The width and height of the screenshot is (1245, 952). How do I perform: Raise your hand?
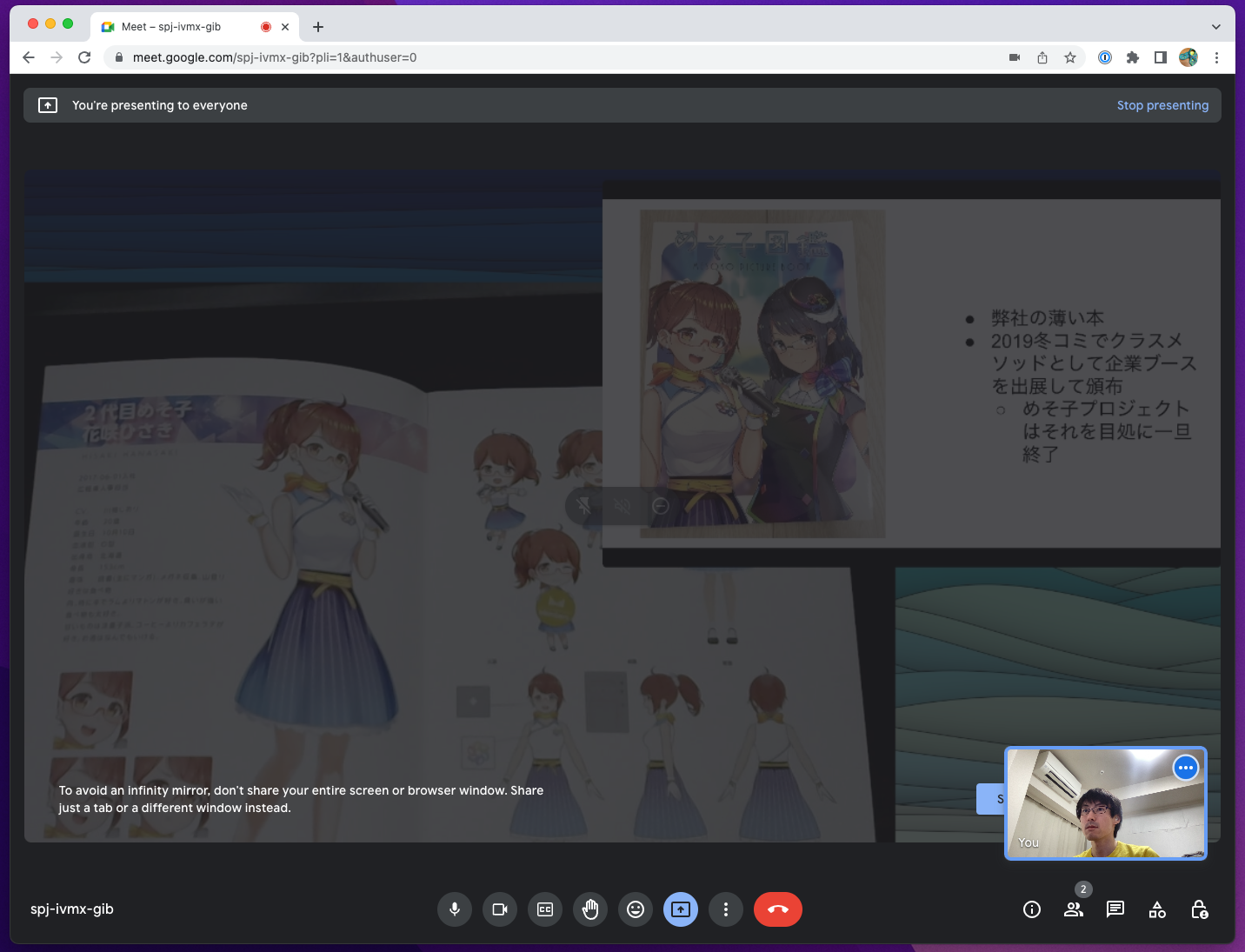coord(590,909)
